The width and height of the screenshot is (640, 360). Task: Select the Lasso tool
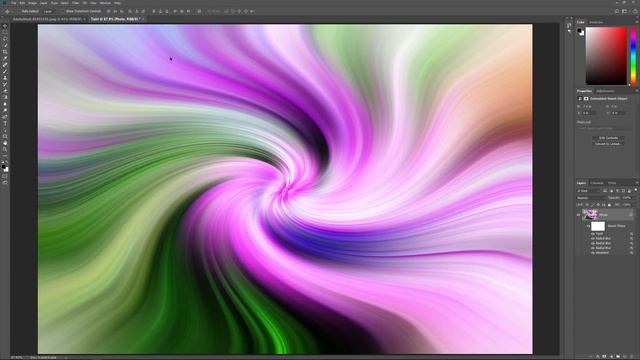tap(5, 39)
